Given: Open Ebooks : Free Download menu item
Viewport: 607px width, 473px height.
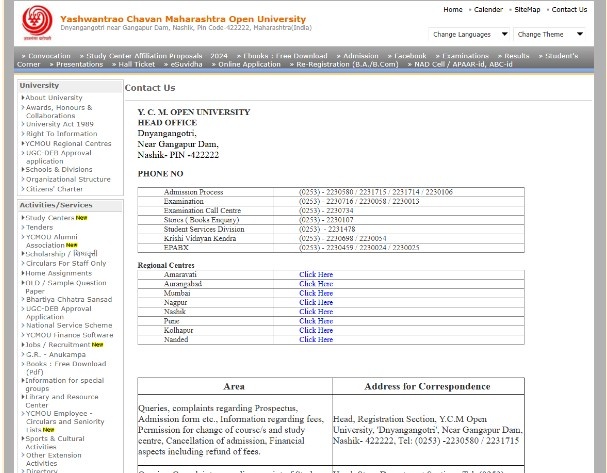Looking at the screenshot, I should [x=285, y=56].
